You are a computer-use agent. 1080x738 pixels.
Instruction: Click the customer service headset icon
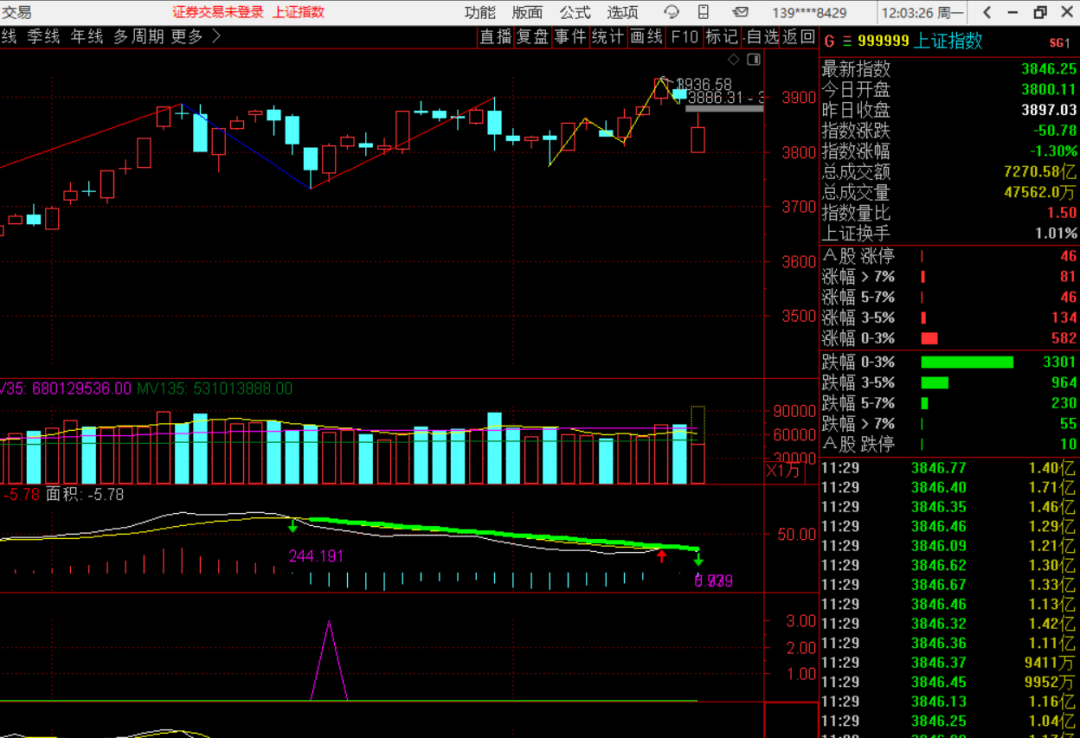click(x=671, y=12)
